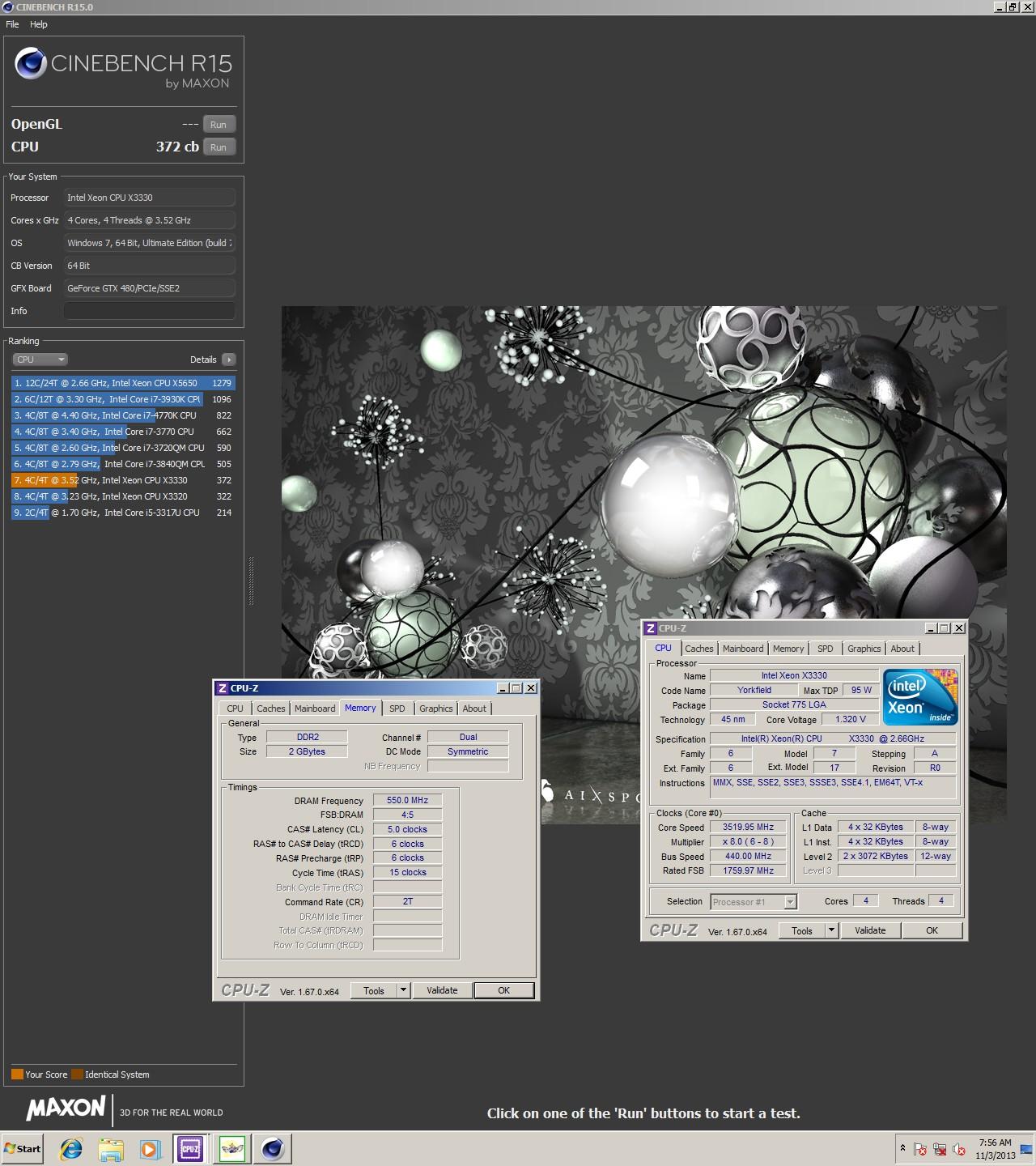Select ranking entry Core i7-4770K

(123, 415)
